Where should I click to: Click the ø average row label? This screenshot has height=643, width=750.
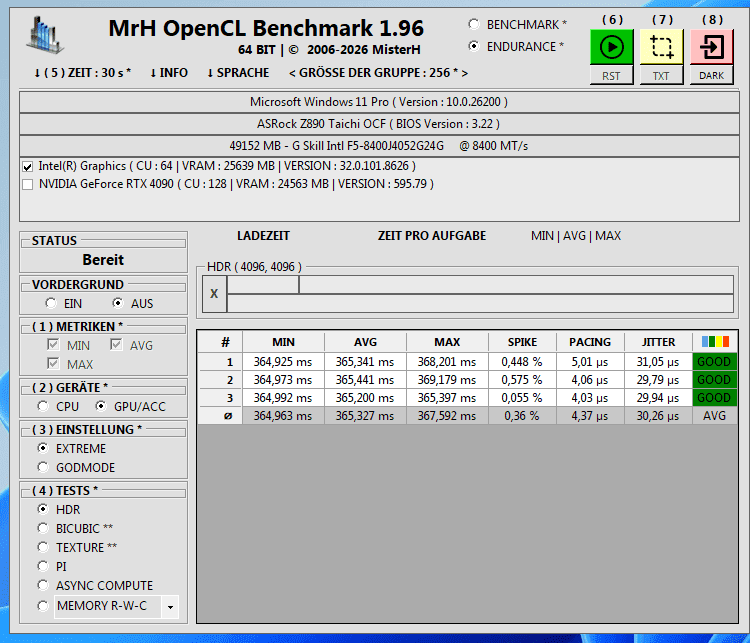[221, 416]
